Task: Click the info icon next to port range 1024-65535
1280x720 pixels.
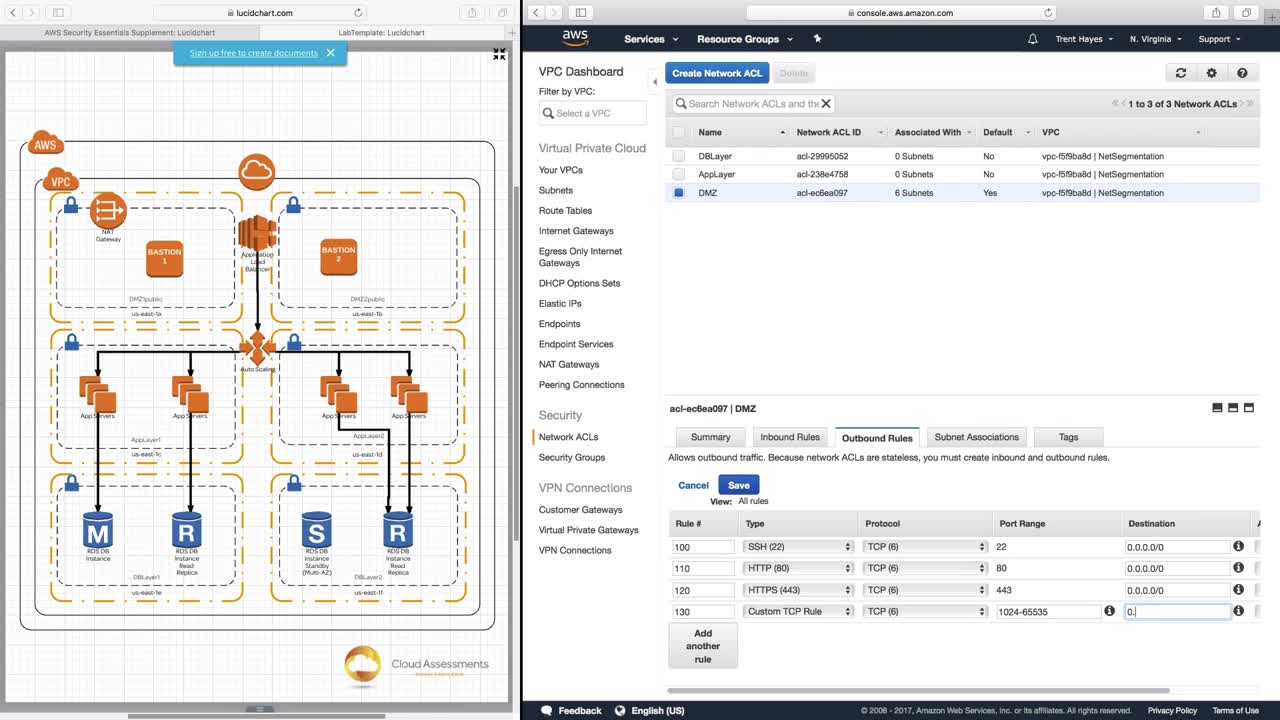Action: pos(1109,611)
